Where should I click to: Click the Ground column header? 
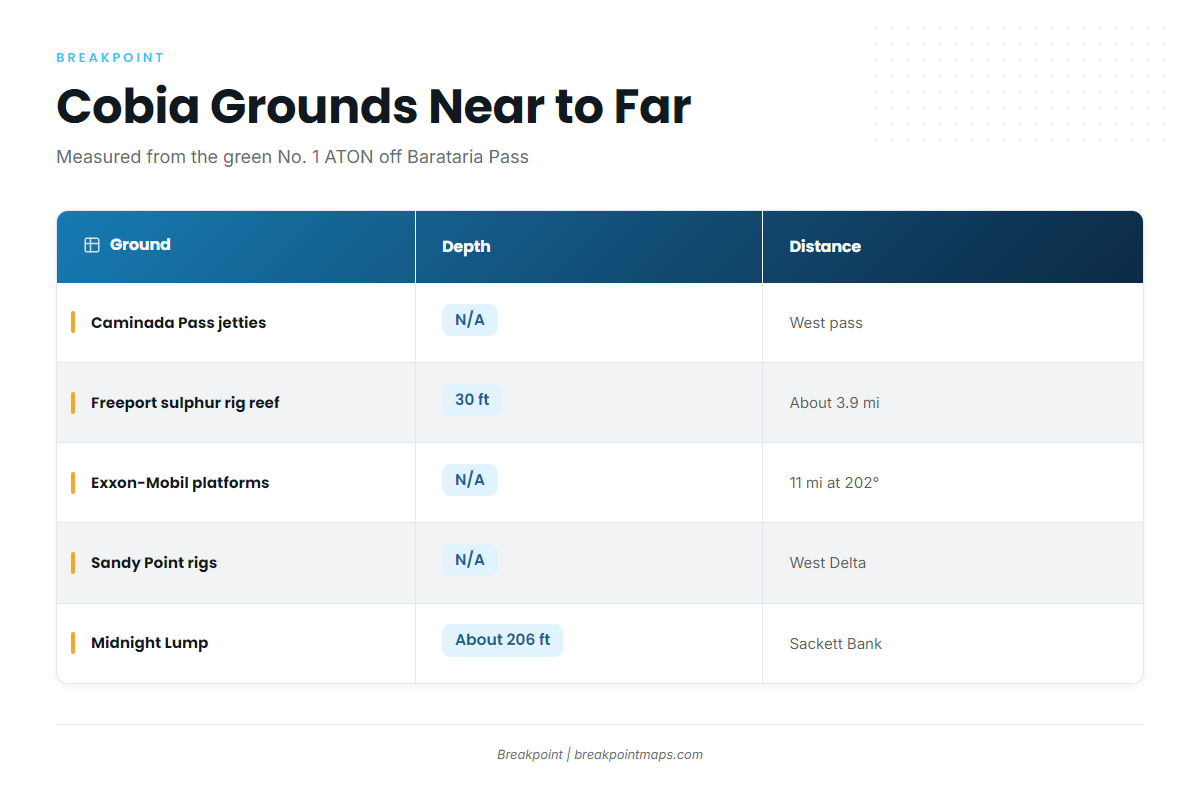(x=236, y=247)
